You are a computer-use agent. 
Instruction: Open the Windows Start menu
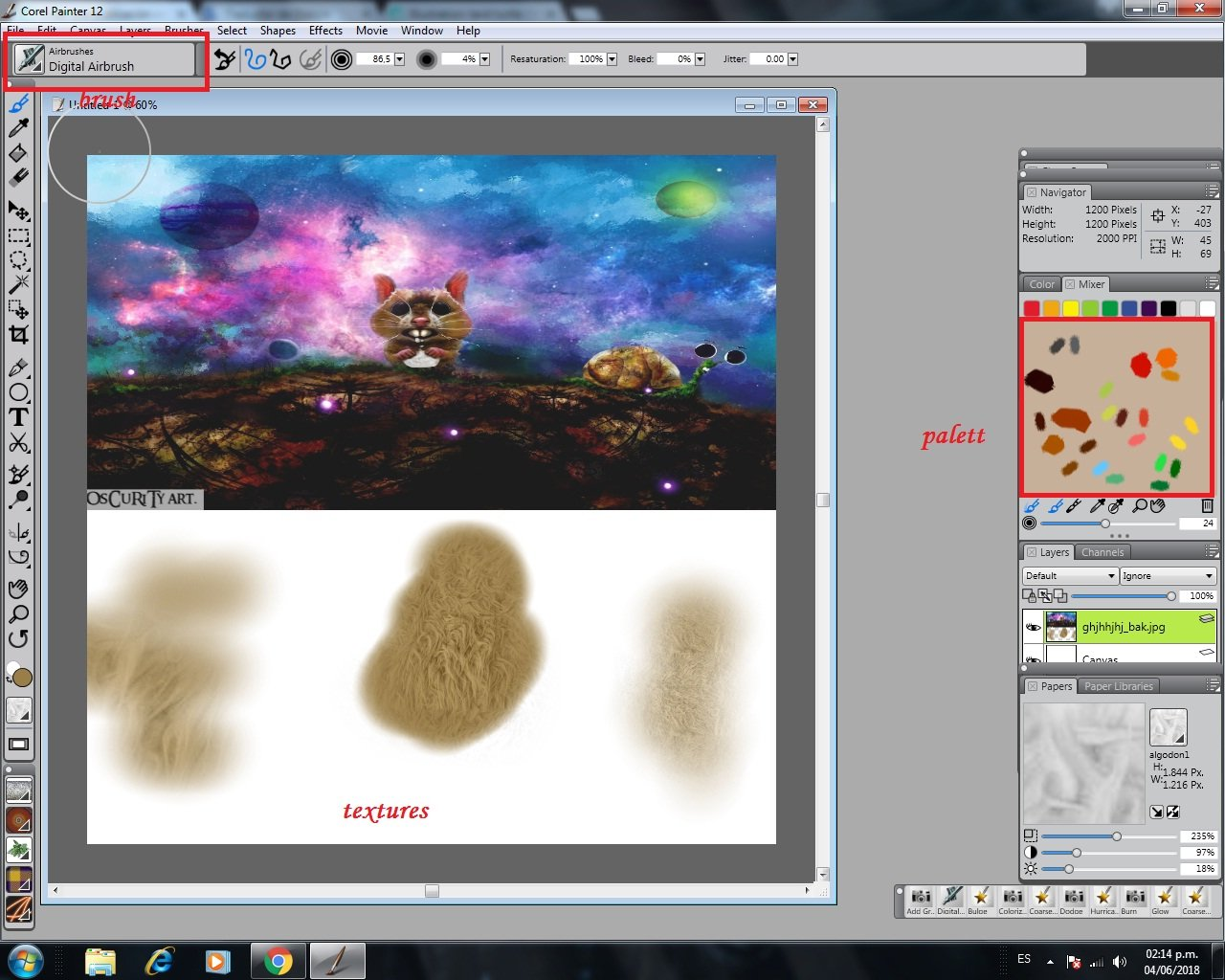pyautogui.click(x=26, y=960)
